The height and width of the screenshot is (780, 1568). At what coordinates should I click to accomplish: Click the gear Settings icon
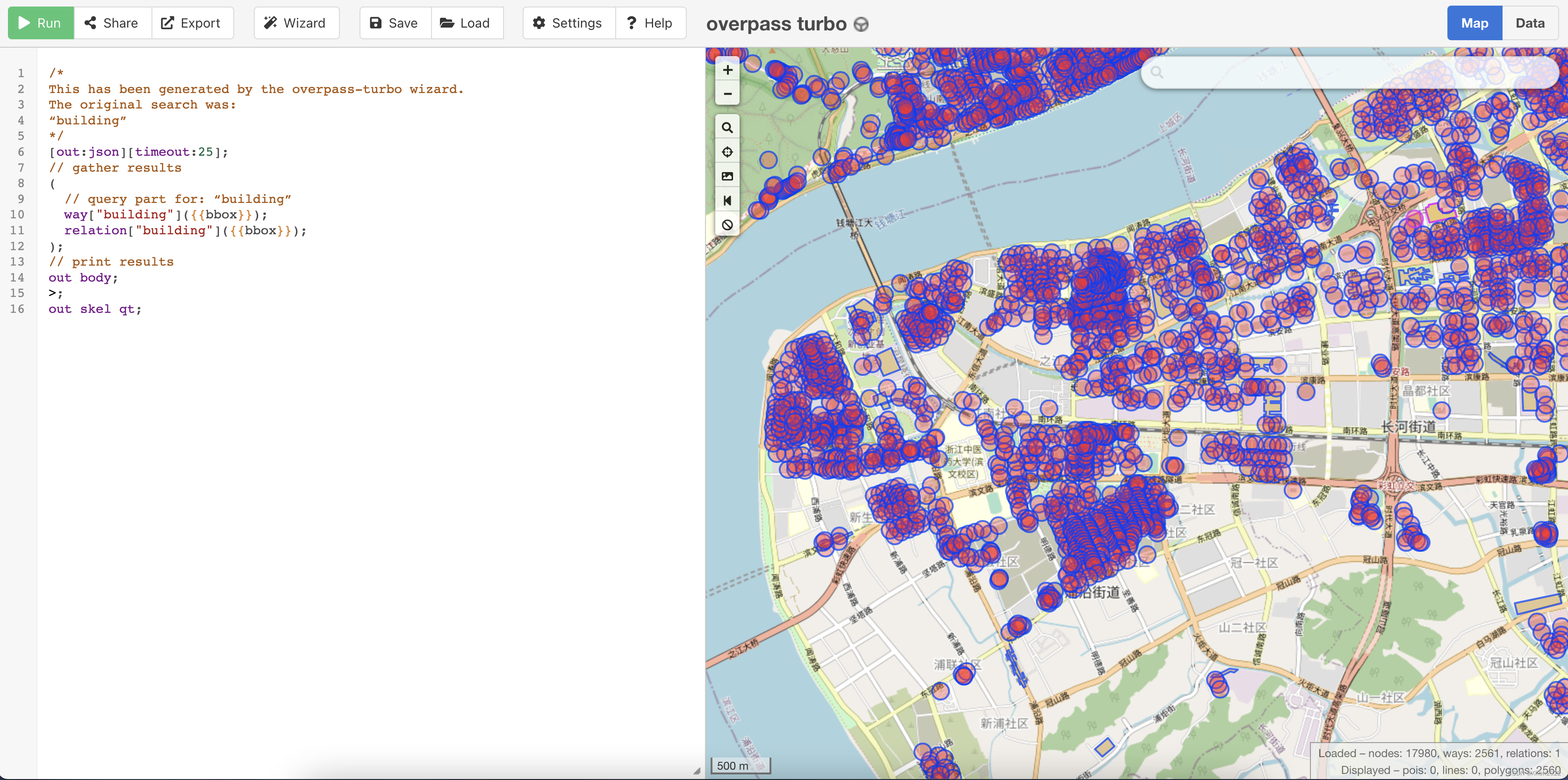click(539, 23)
